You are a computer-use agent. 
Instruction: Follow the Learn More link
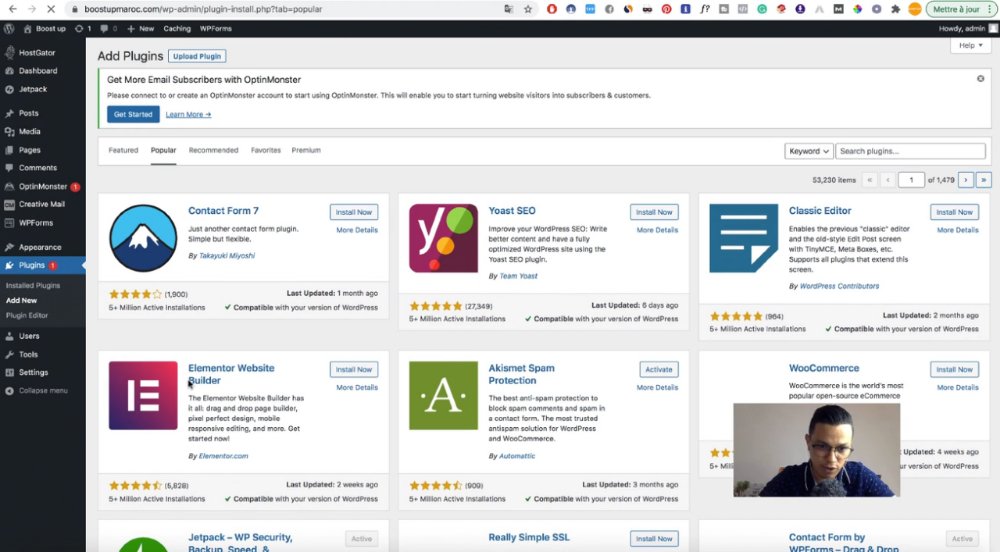[x=188, y=115]
